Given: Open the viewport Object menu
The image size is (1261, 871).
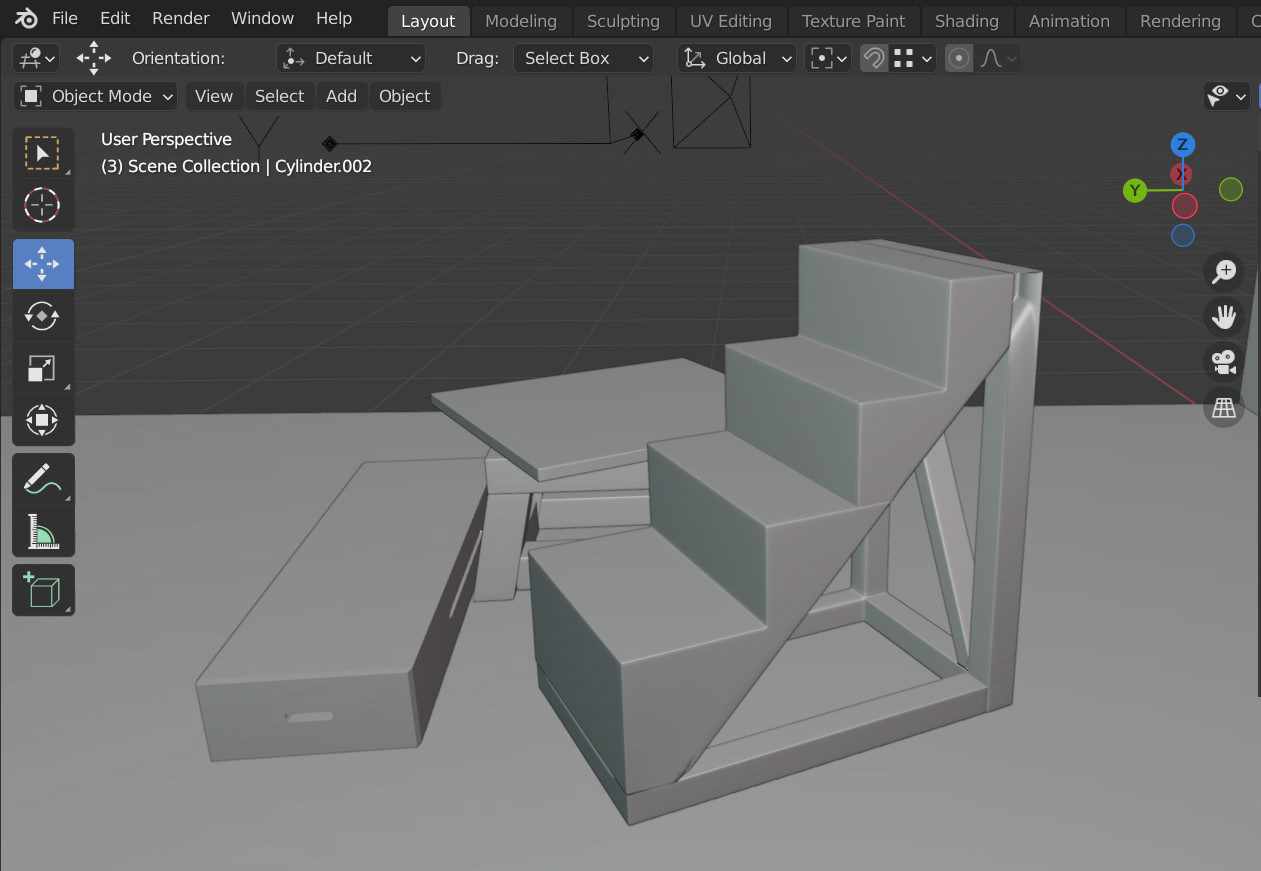Looking at the screenshot, I should tap(404, 96).
